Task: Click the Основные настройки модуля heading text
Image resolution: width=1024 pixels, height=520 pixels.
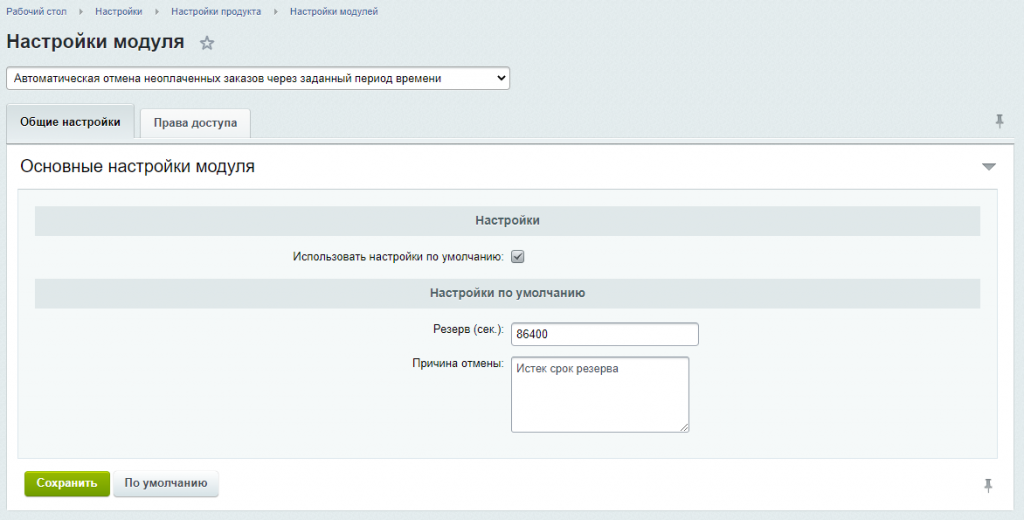Action: point(137,167)
